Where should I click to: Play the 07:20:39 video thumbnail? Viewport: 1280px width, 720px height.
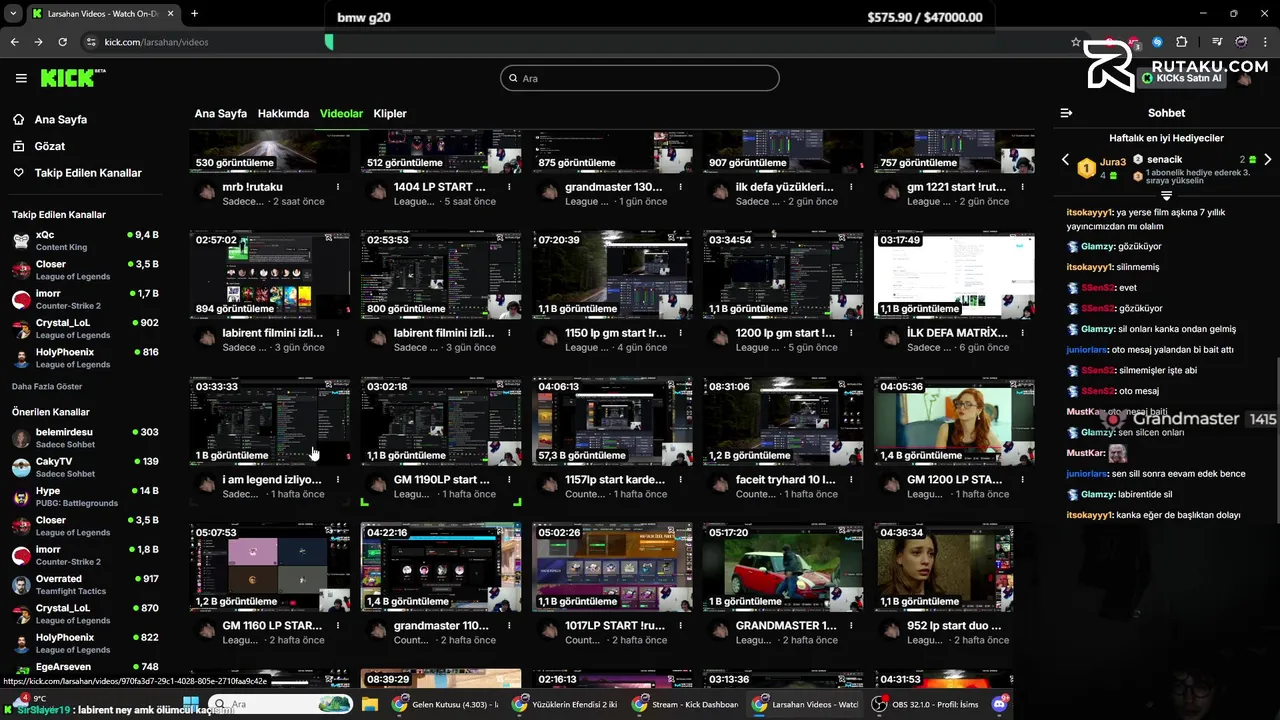pyautogui.click(x=612, y=275)
